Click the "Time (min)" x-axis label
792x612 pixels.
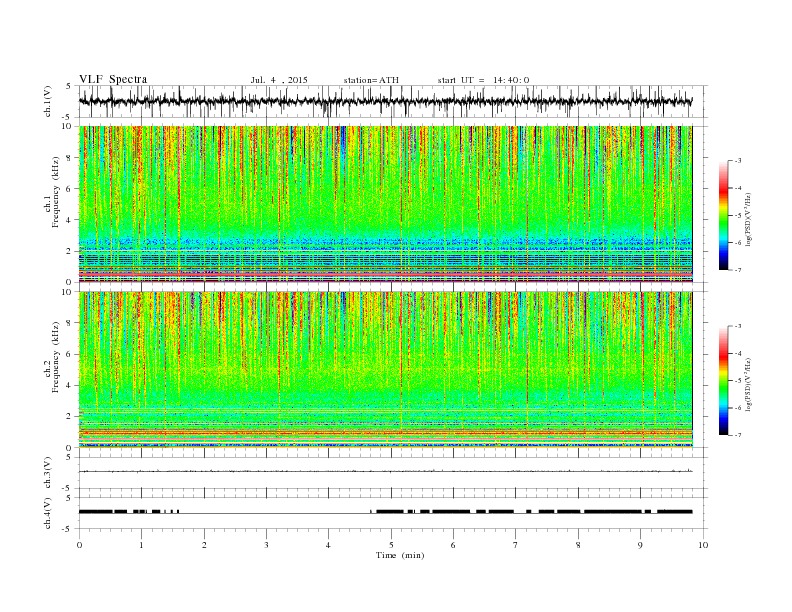(x=400, y=555)
